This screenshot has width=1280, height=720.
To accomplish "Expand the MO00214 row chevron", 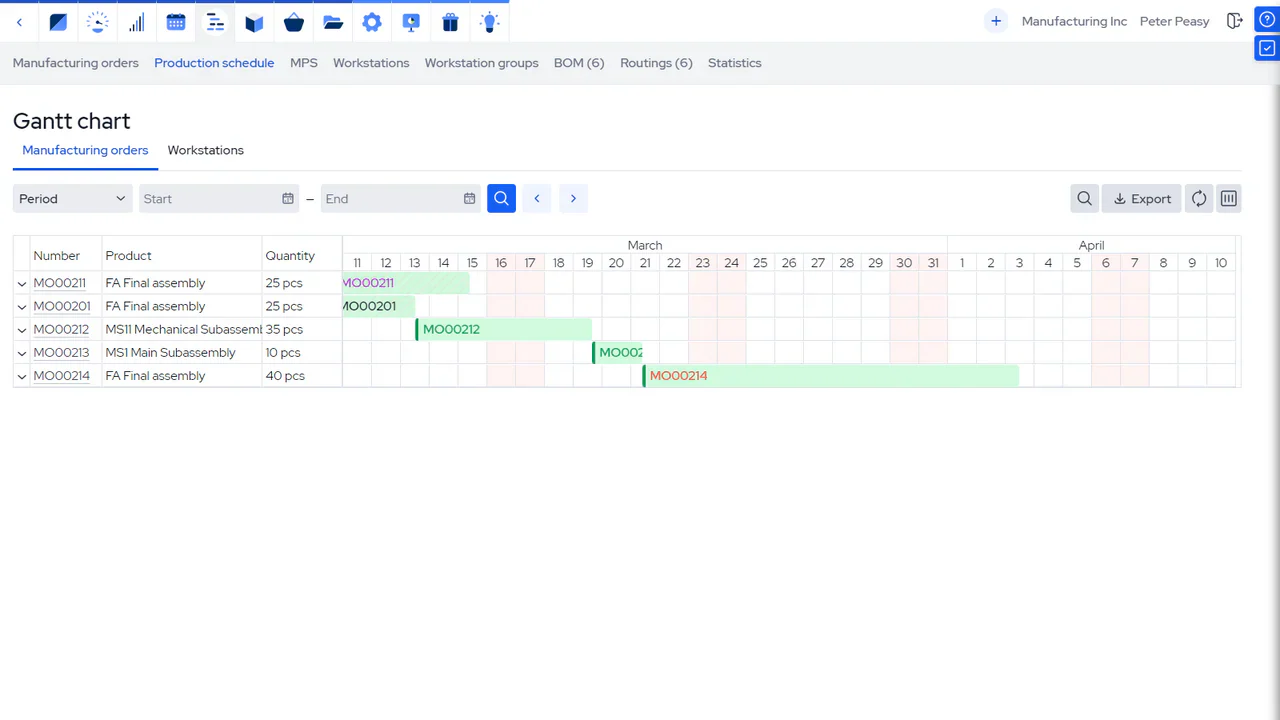I will [x=22, y=376].
